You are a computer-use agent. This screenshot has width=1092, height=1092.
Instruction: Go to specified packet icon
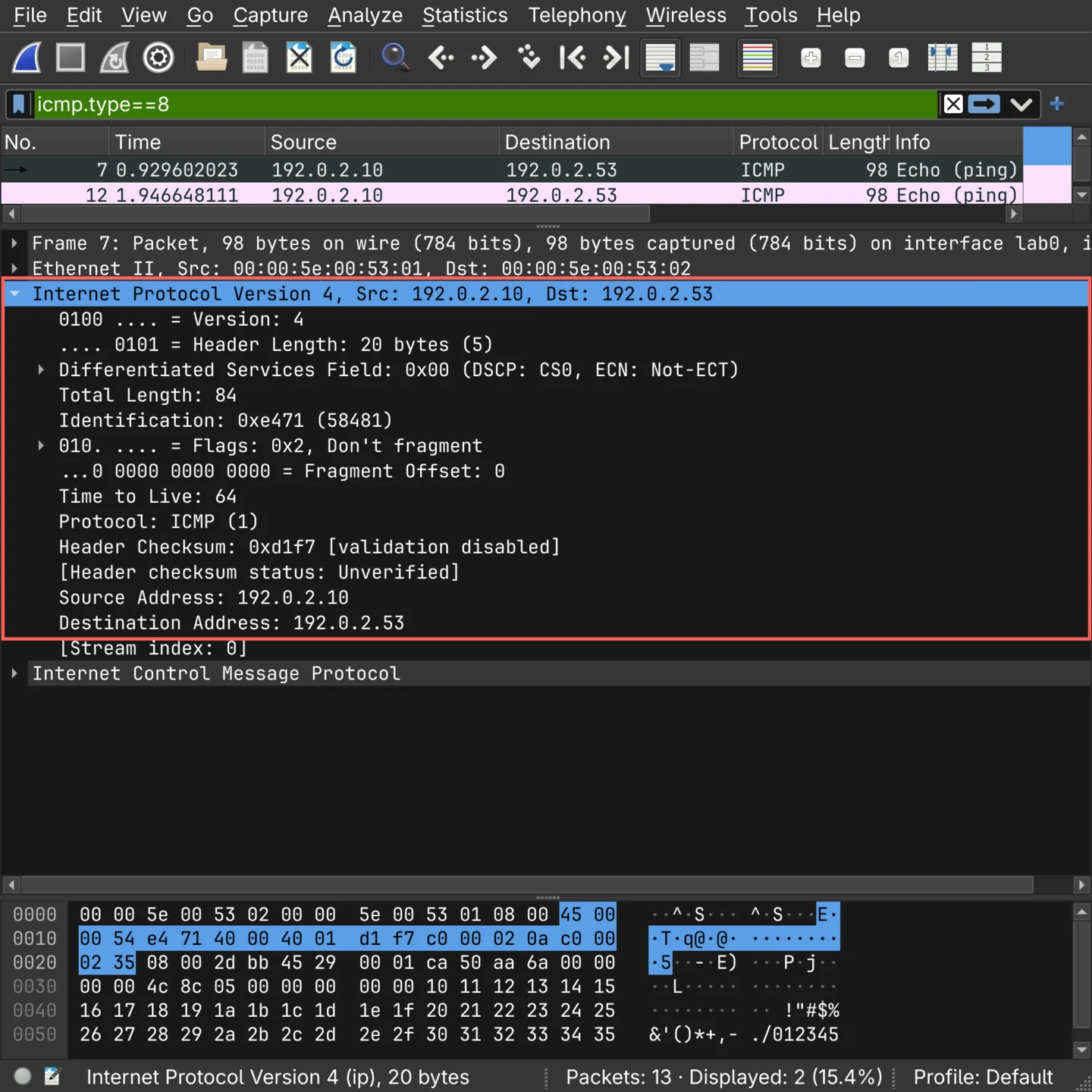[529, 58]
